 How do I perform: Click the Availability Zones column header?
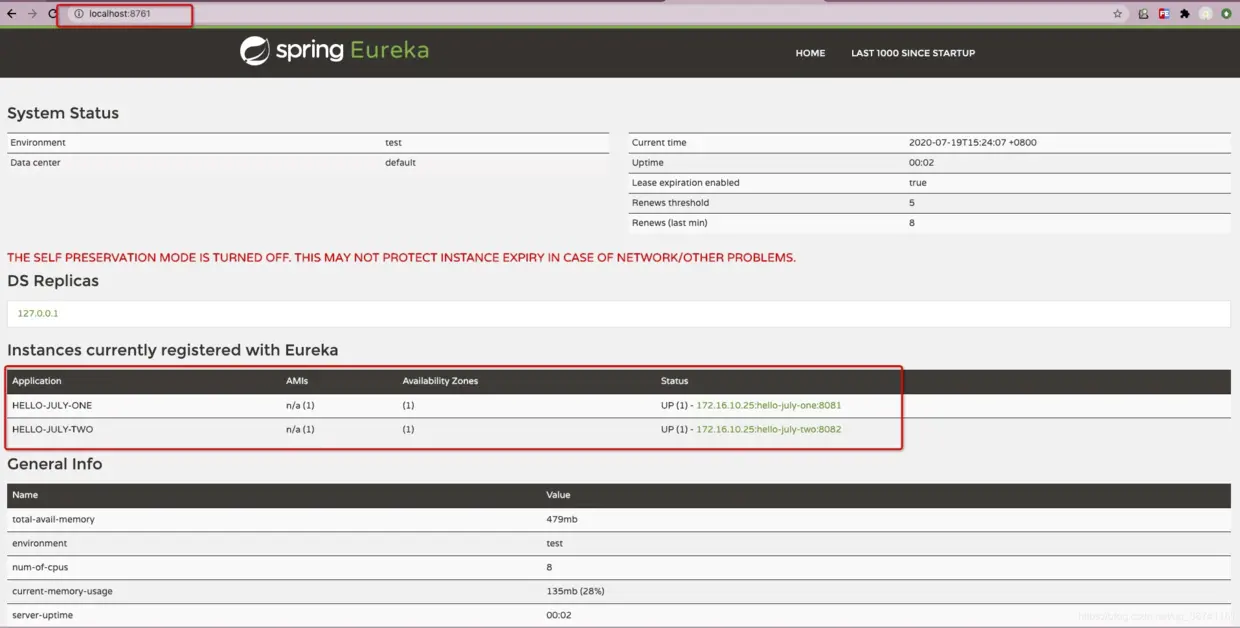tap(440, 381)
